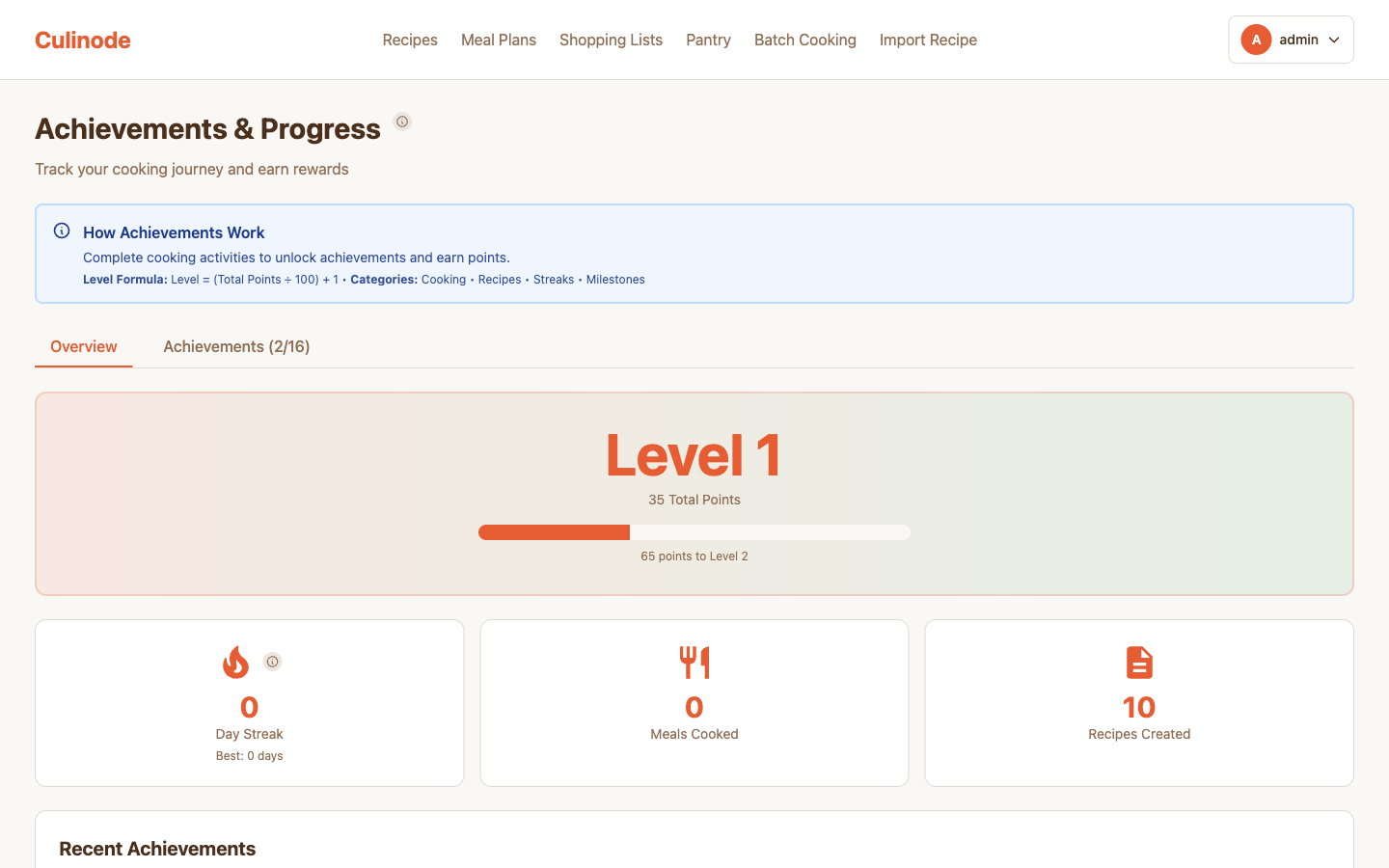Click the info icon in the How Achievements Work banner

[61, 231]
